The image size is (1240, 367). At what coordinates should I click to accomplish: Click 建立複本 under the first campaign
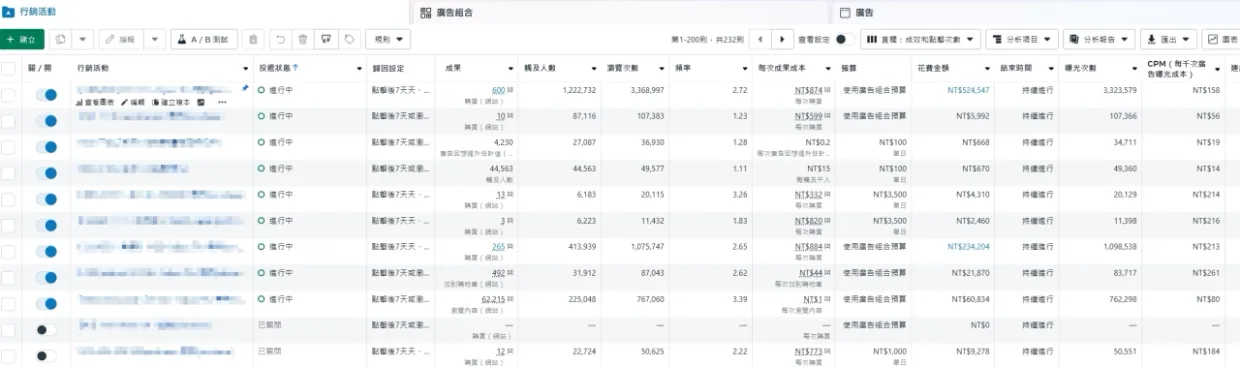[x=170, y=102]
